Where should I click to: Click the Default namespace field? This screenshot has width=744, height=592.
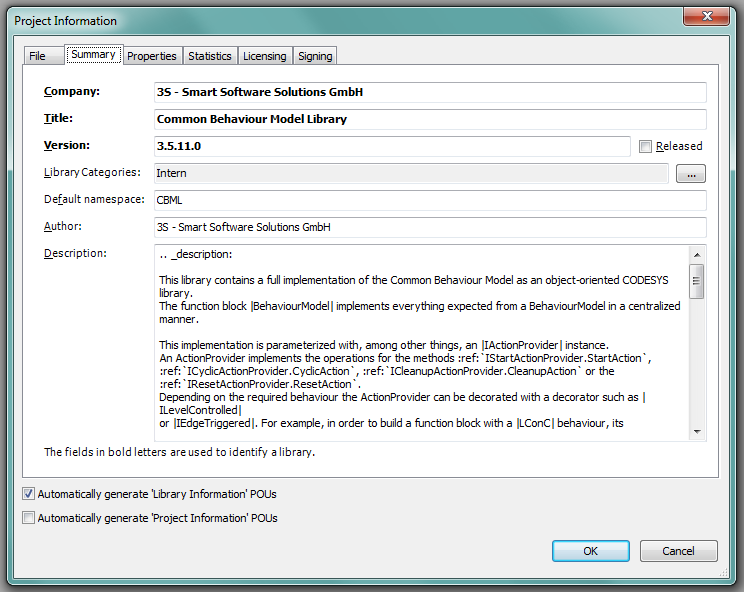point(430,200)
